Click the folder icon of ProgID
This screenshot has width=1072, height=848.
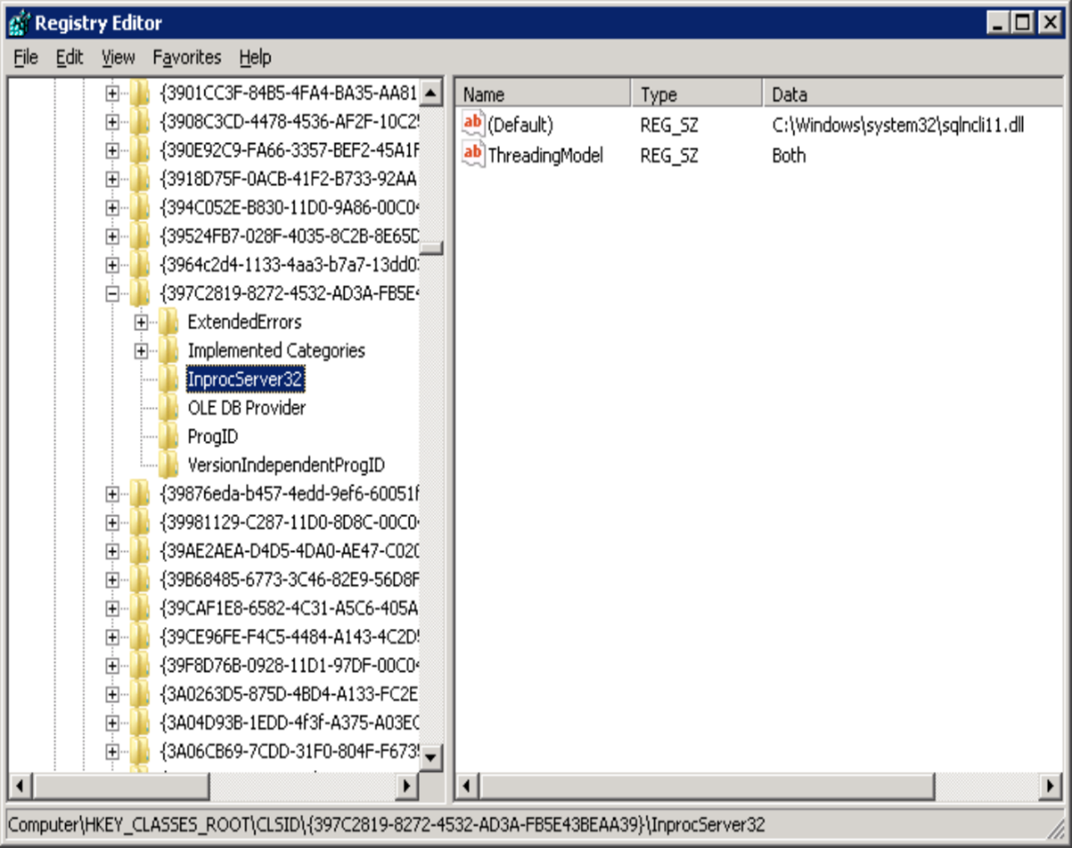tap(168, 436)
